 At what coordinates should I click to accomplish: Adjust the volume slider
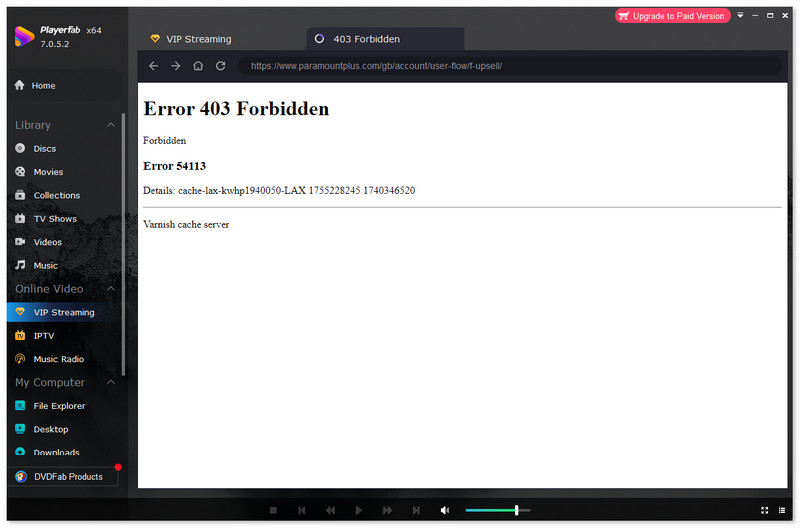(498, 510)
